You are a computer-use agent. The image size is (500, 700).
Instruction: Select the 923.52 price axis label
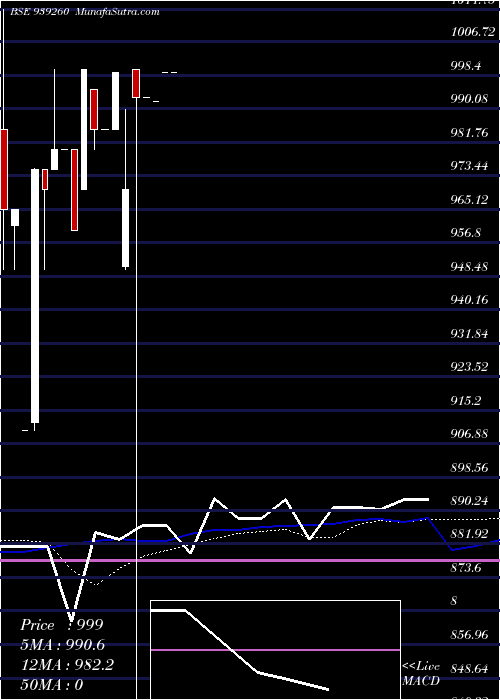(469, 367)
